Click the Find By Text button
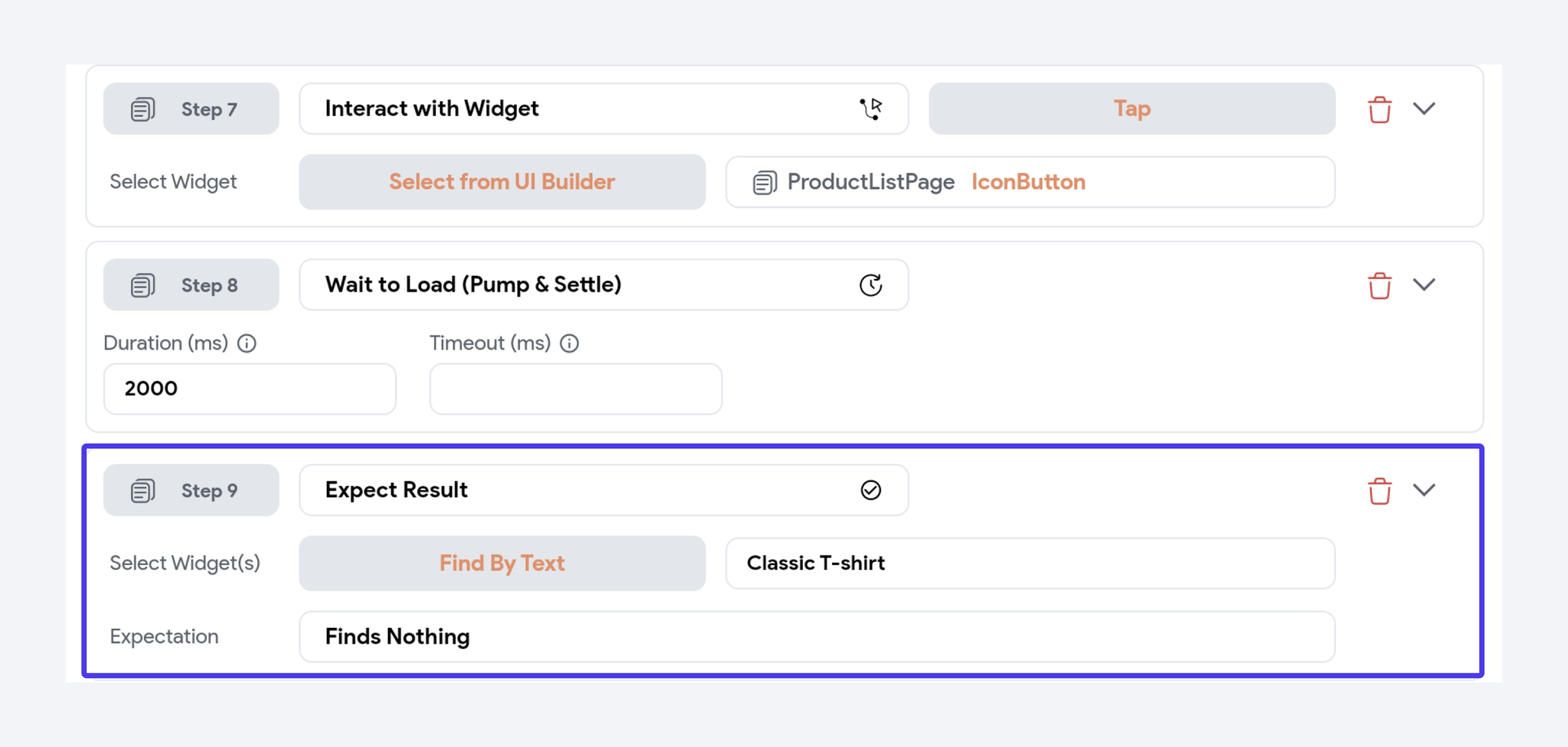Viewport: 1568px width, 747px height. [x=502, y=563]
